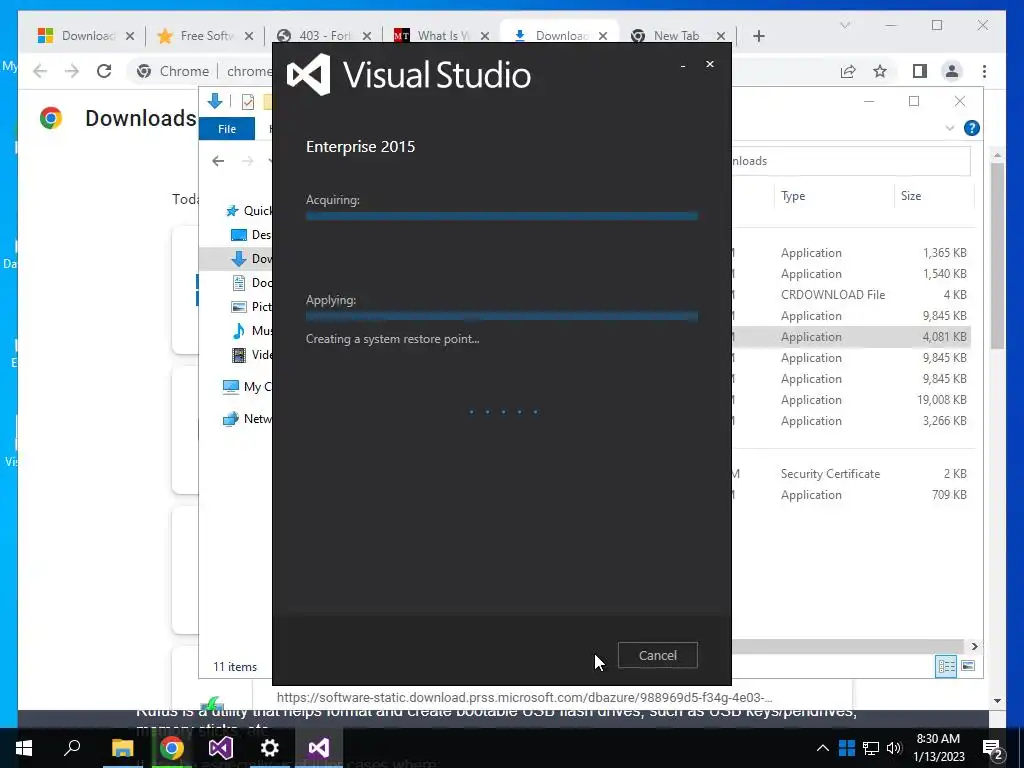The image size is (1024, 768).
Task: Switch Explorer to details view icon
Action: (946, 666)
